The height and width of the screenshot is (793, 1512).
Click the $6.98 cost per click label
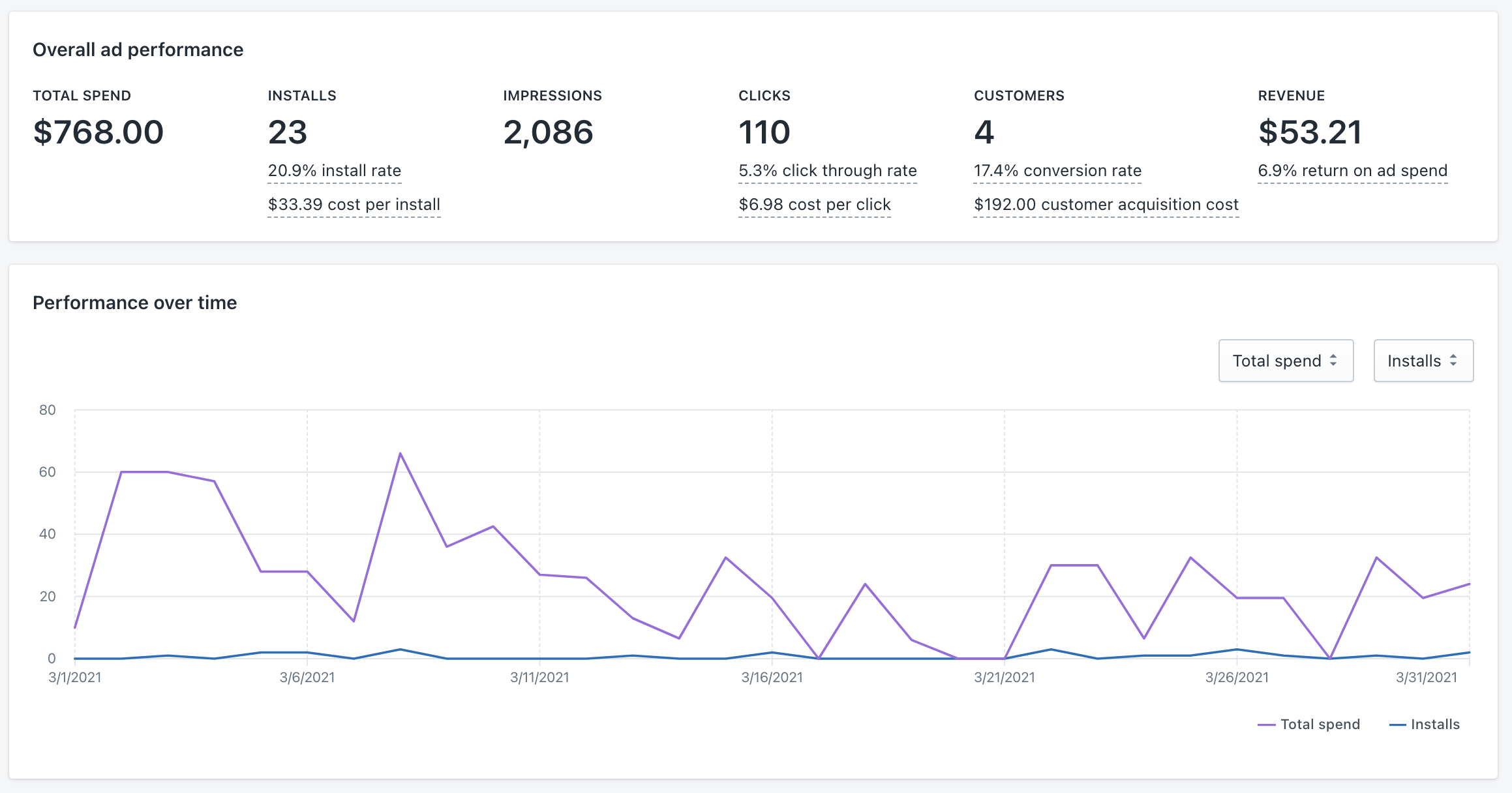(x=814, y=205)
